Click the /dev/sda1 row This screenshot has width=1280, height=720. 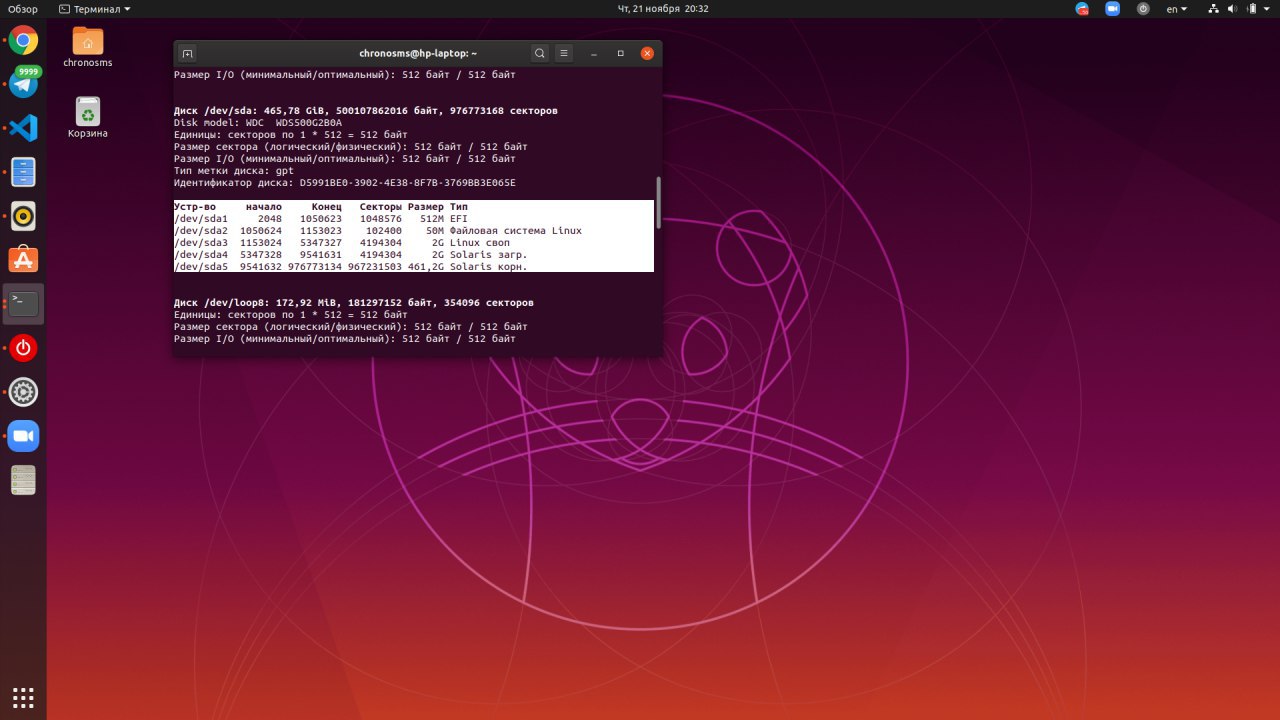click(414, 218)
